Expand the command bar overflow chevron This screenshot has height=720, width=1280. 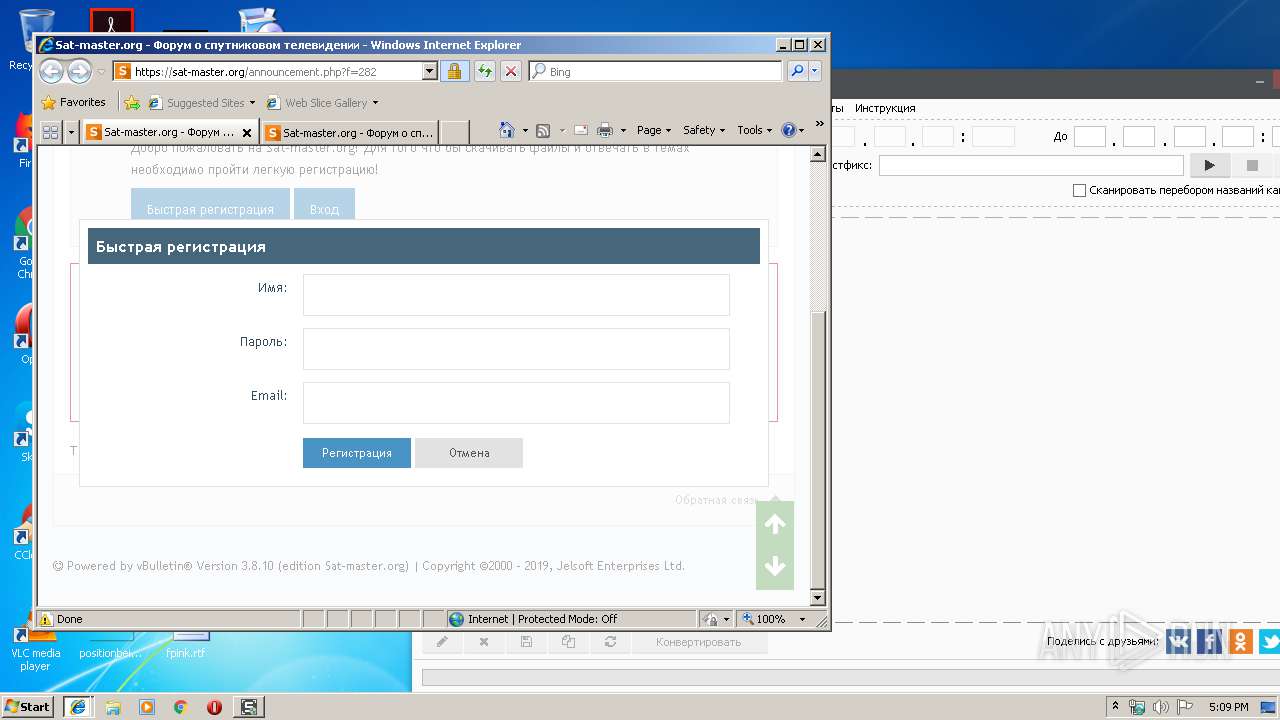coord(820,124)
